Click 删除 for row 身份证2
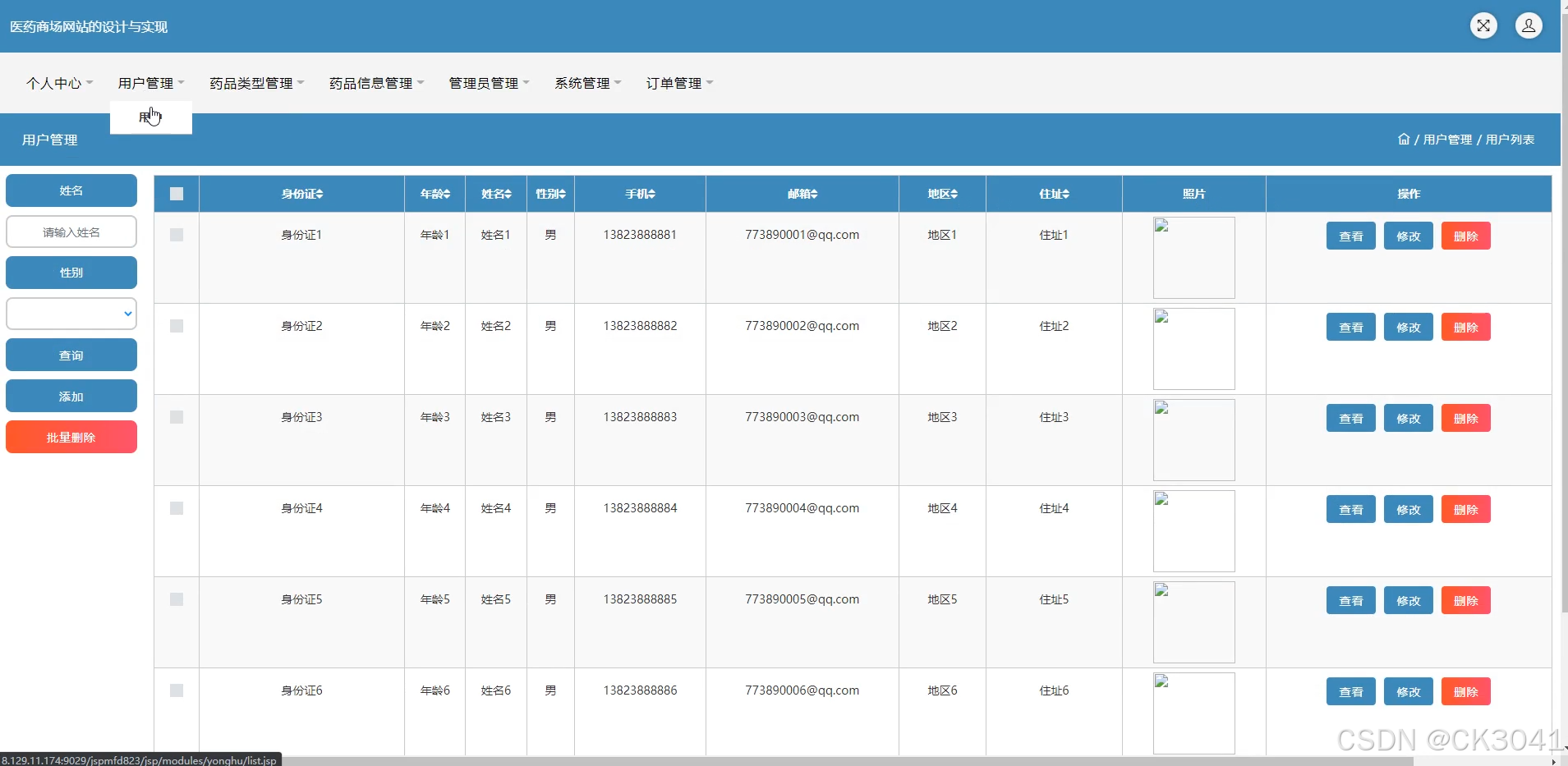The height and width of the screenshot is (766, 1568). point(1465,327)
